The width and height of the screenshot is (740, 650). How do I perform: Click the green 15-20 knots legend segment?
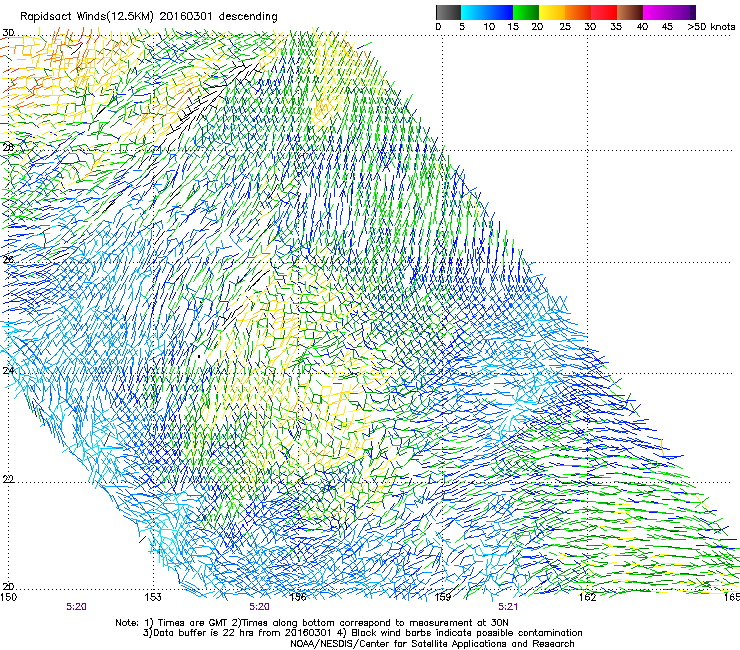[526, 12]
